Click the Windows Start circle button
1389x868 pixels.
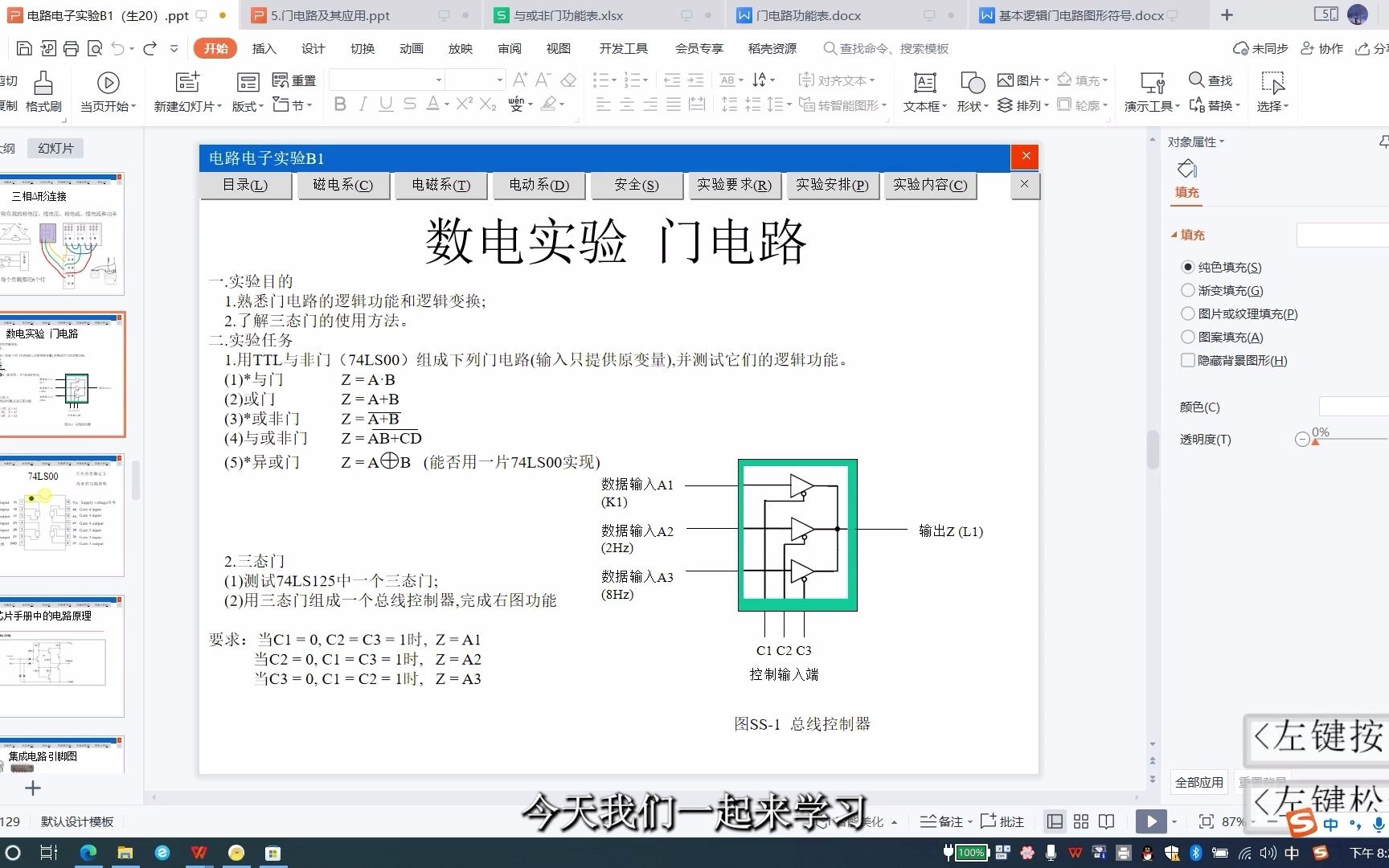click(x=13, y=853)
